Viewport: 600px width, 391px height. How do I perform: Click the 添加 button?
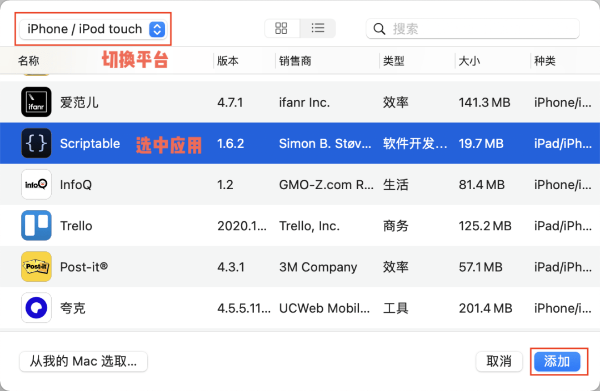click(557, 362)
